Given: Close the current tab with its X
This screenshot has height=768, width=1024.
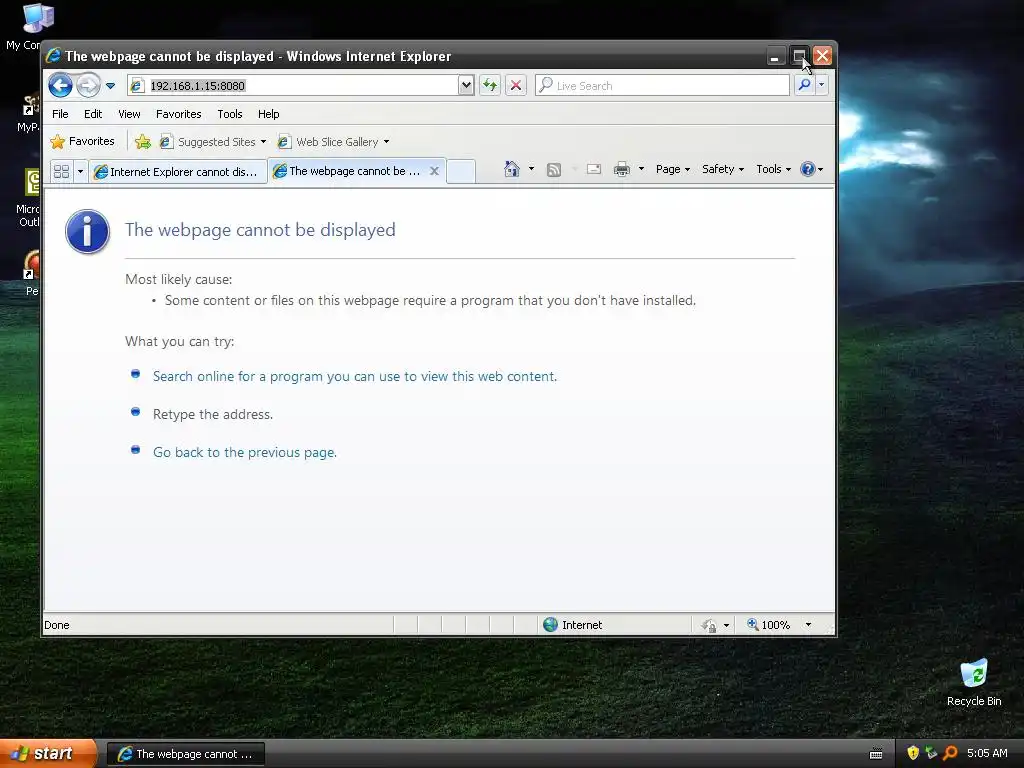Looking at the screenshot, I should (434, 171).
